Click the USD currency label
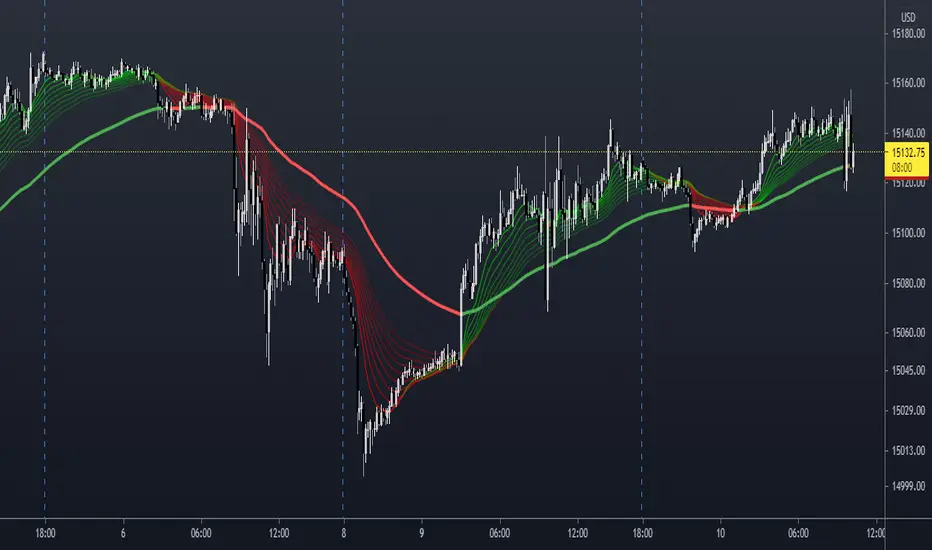 (x=908, y=17)
